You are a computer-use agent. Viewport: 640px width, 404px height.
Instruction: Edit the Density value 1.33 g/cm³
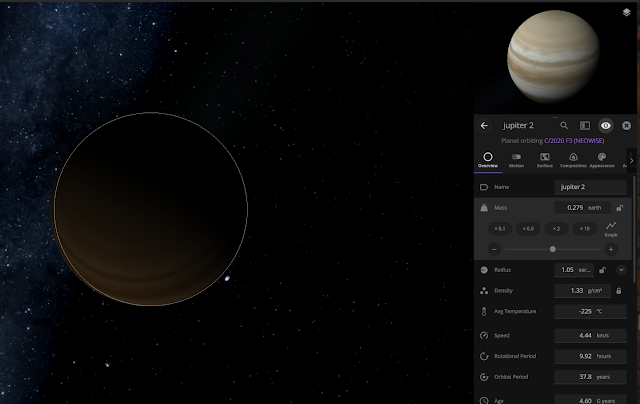tap(582, 291)
